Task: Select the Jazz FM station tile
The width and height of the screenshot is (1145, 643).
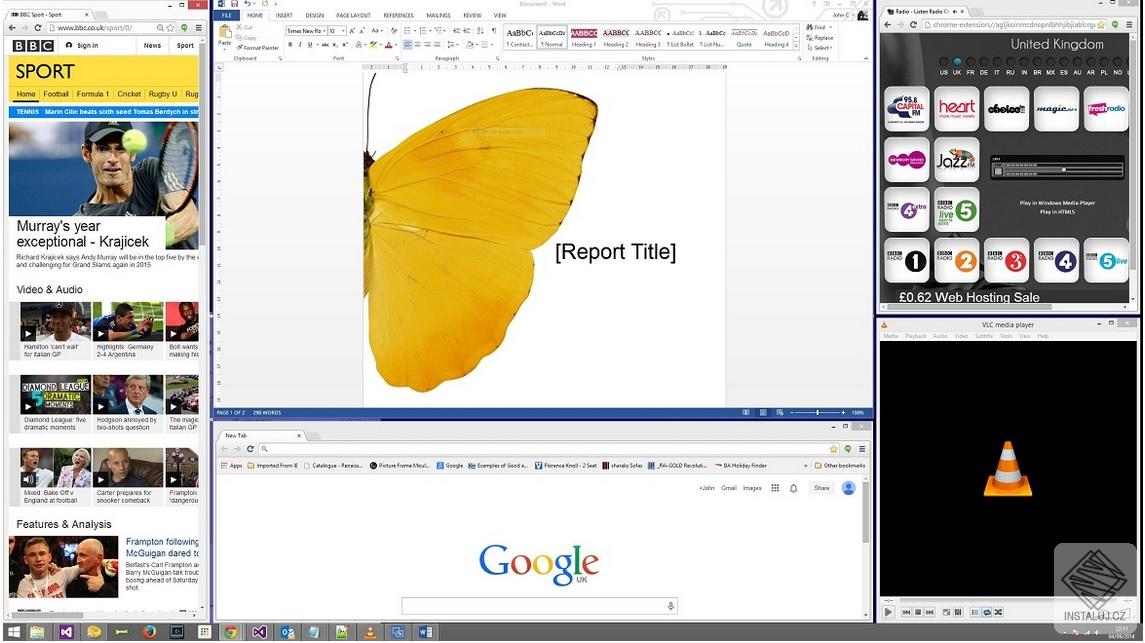Action: 956,160
